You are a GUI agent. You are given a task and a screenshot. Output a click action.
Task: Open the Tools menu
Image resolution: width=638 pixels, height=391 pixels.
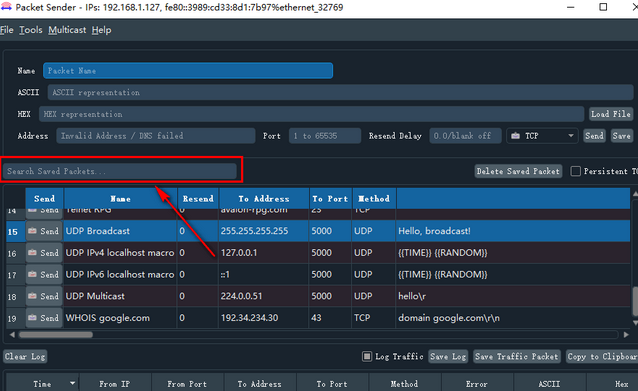tap(31, 30)
